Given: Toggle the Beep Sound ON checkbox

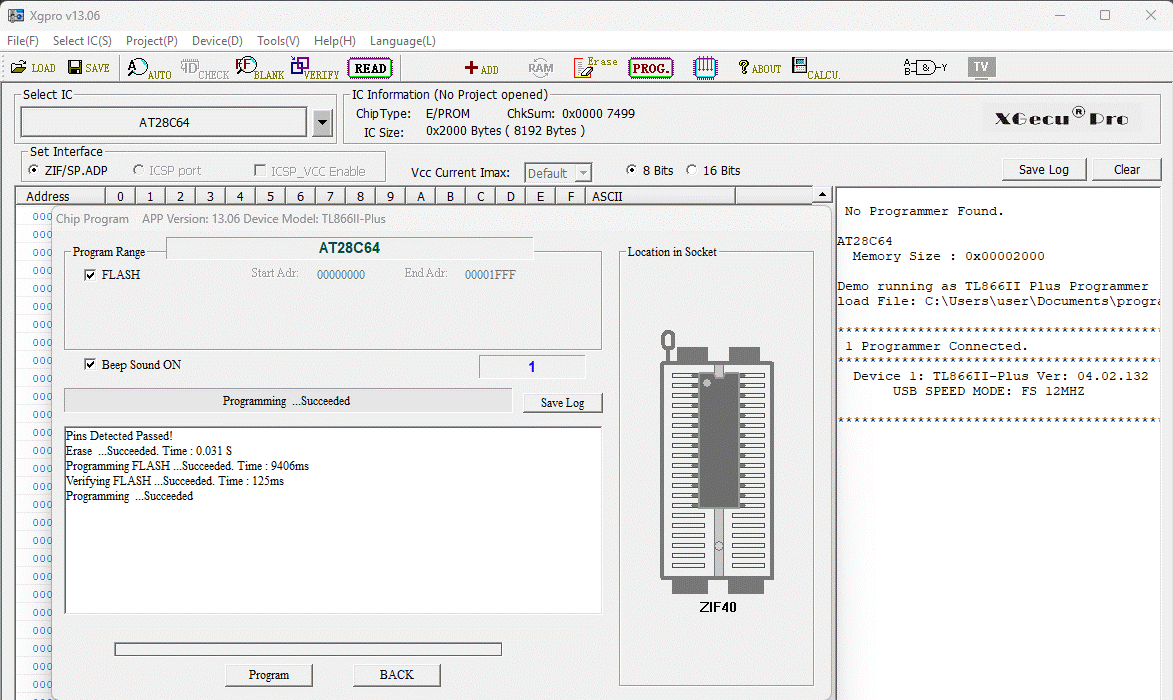Looking at the screenshot, I should [x=91, y=365].
